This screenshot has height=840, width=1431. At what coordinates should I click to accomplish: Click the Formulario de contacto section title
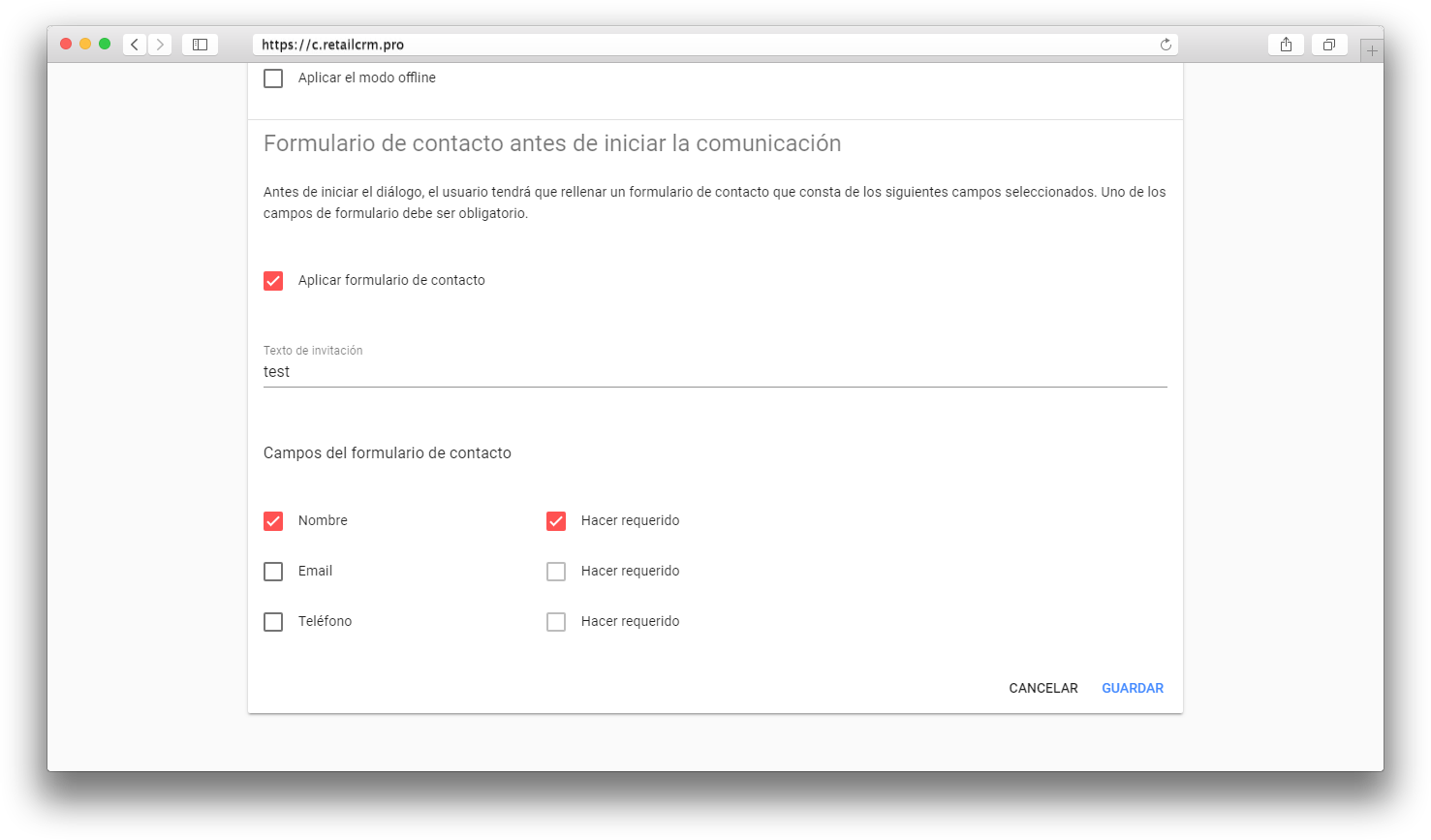[552, 143]
